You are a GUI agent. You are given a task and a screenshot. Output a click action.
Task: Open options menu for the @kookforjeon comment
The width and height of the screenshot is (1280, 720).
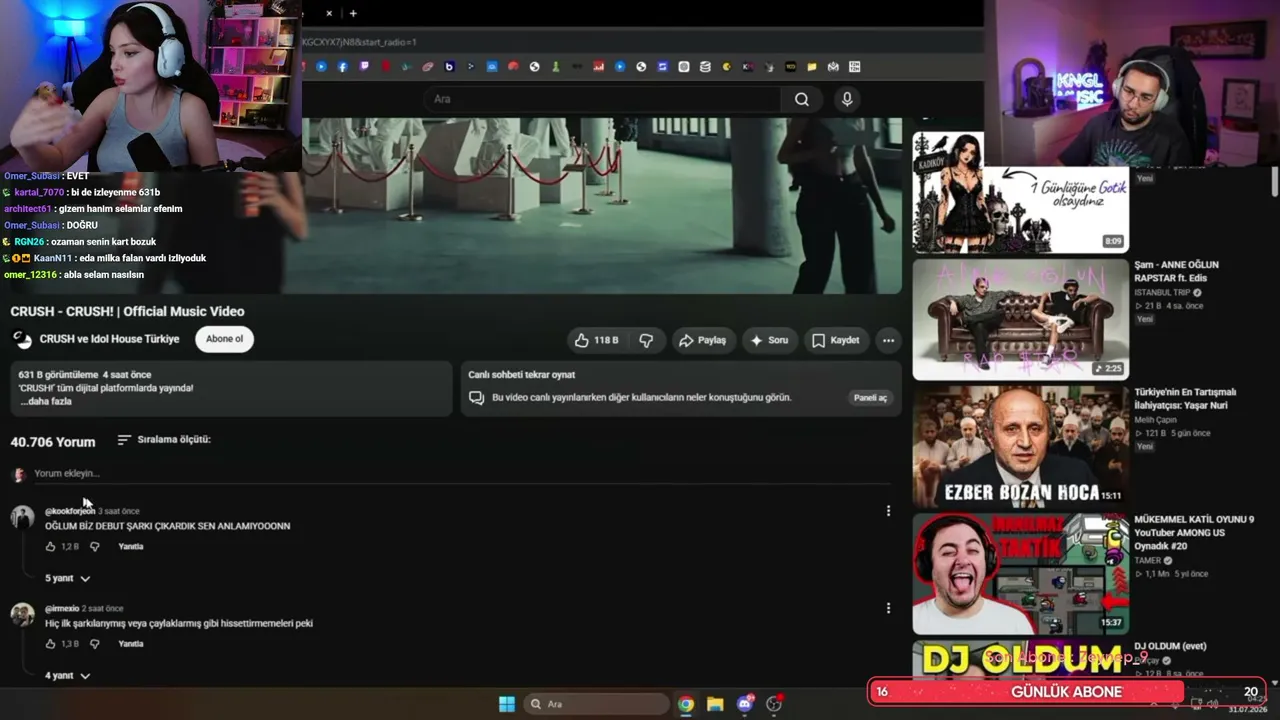(x=888, y=511)
